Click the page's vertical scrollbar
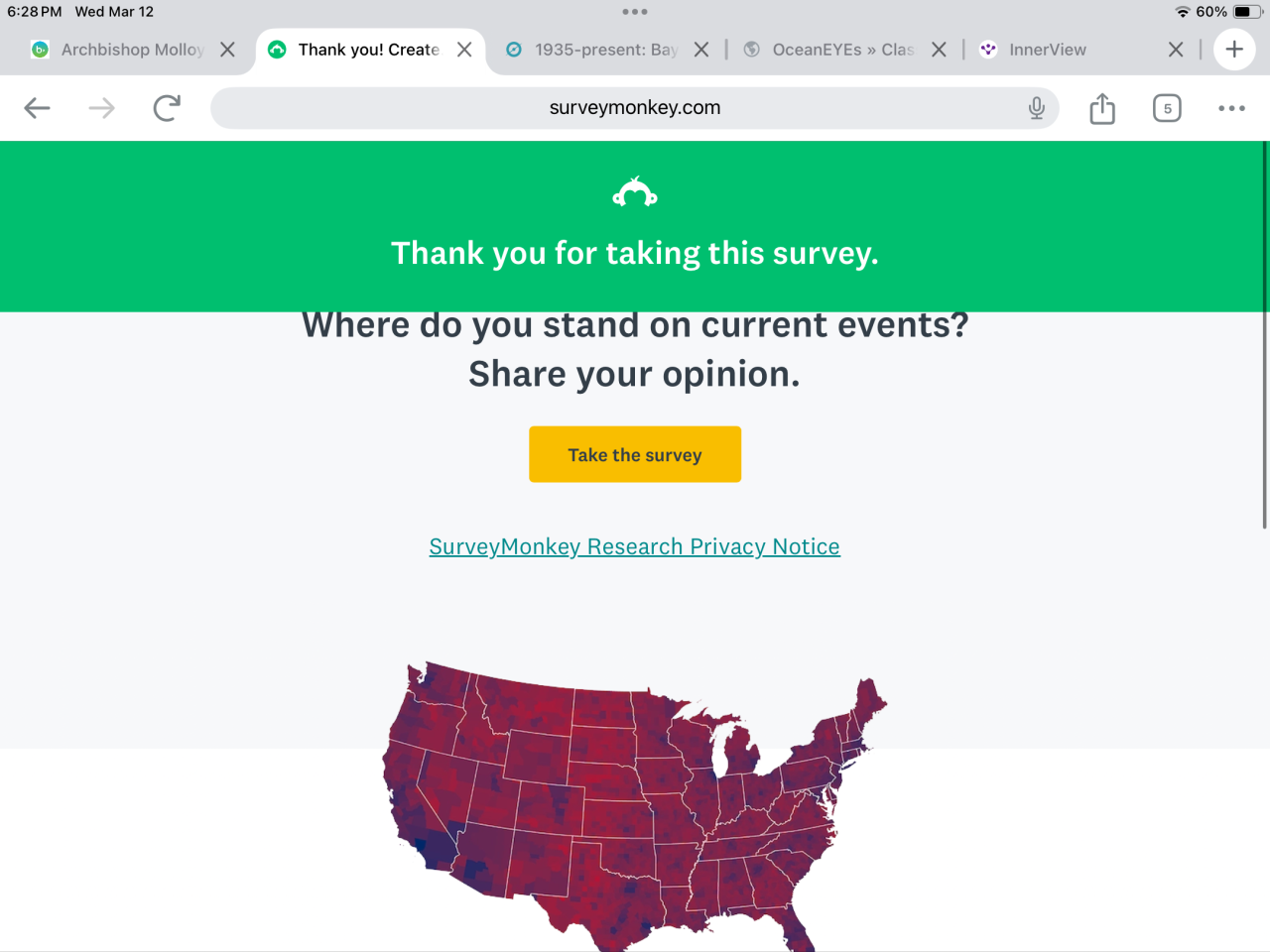This screenshot has width=1270, height=952. 1265,337
